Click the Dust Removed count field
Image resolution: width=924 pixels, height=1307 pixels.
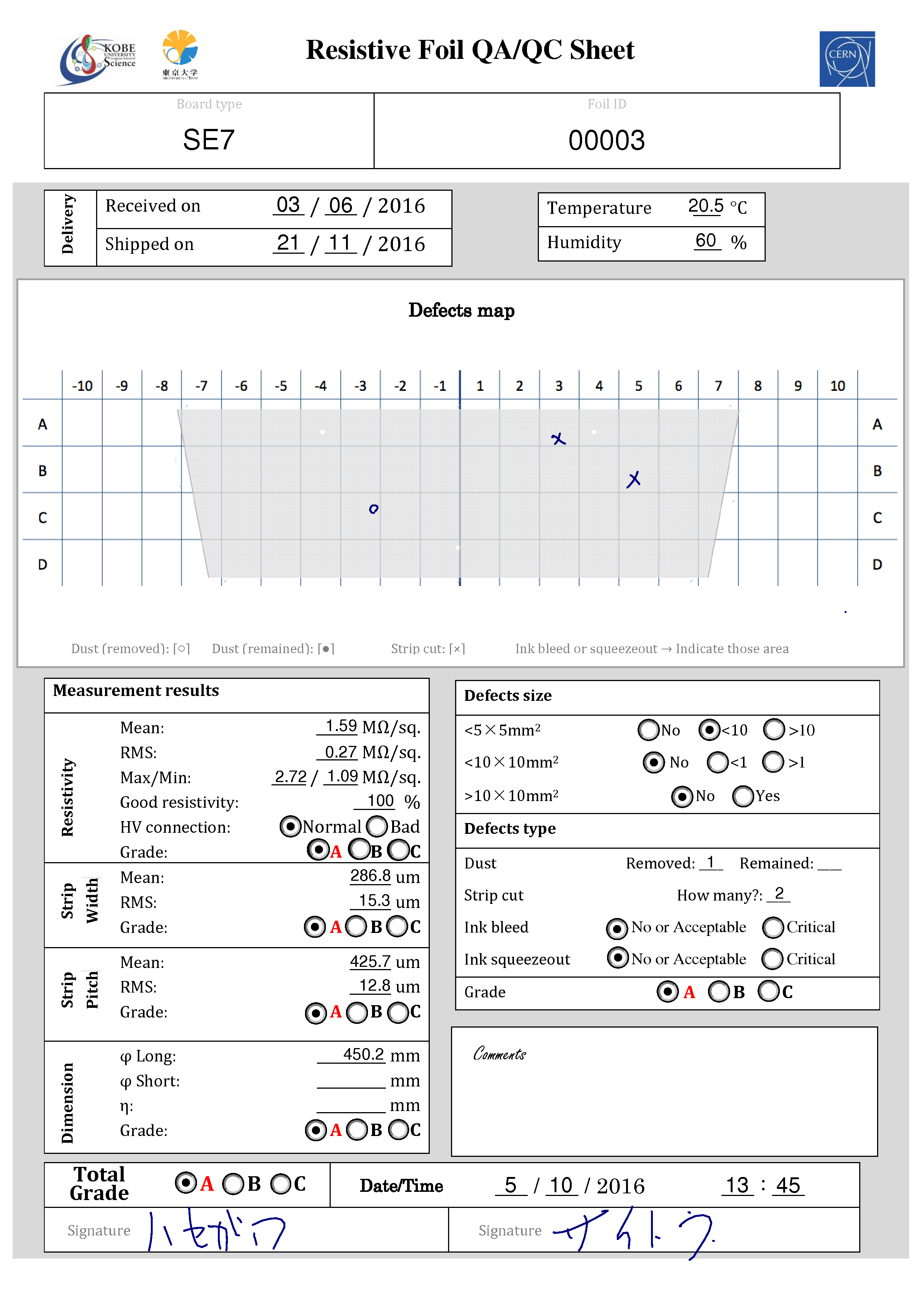coord(711,863)
